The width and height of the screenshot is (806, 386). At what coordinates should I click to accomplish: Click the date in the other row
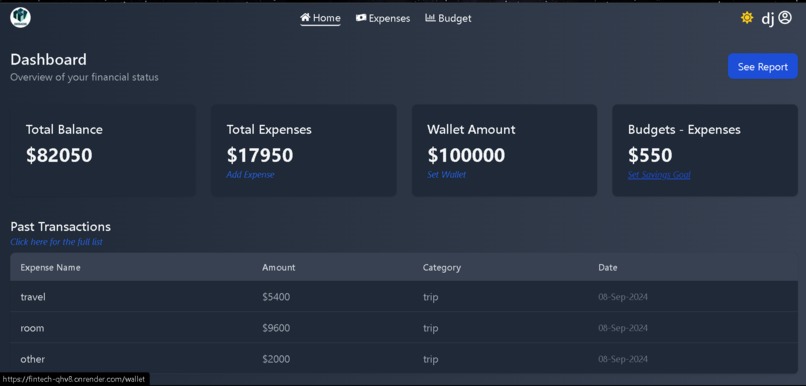pos(622,359)
